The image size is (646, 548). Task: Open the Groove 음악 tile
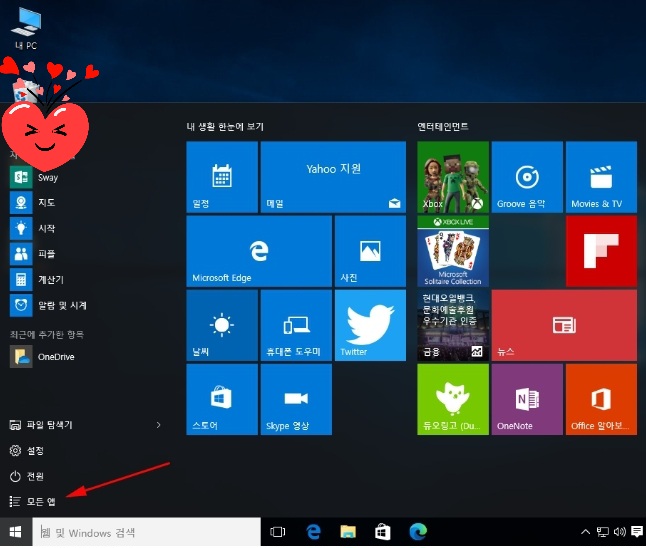pyautogui.click(x=527, y=177)
